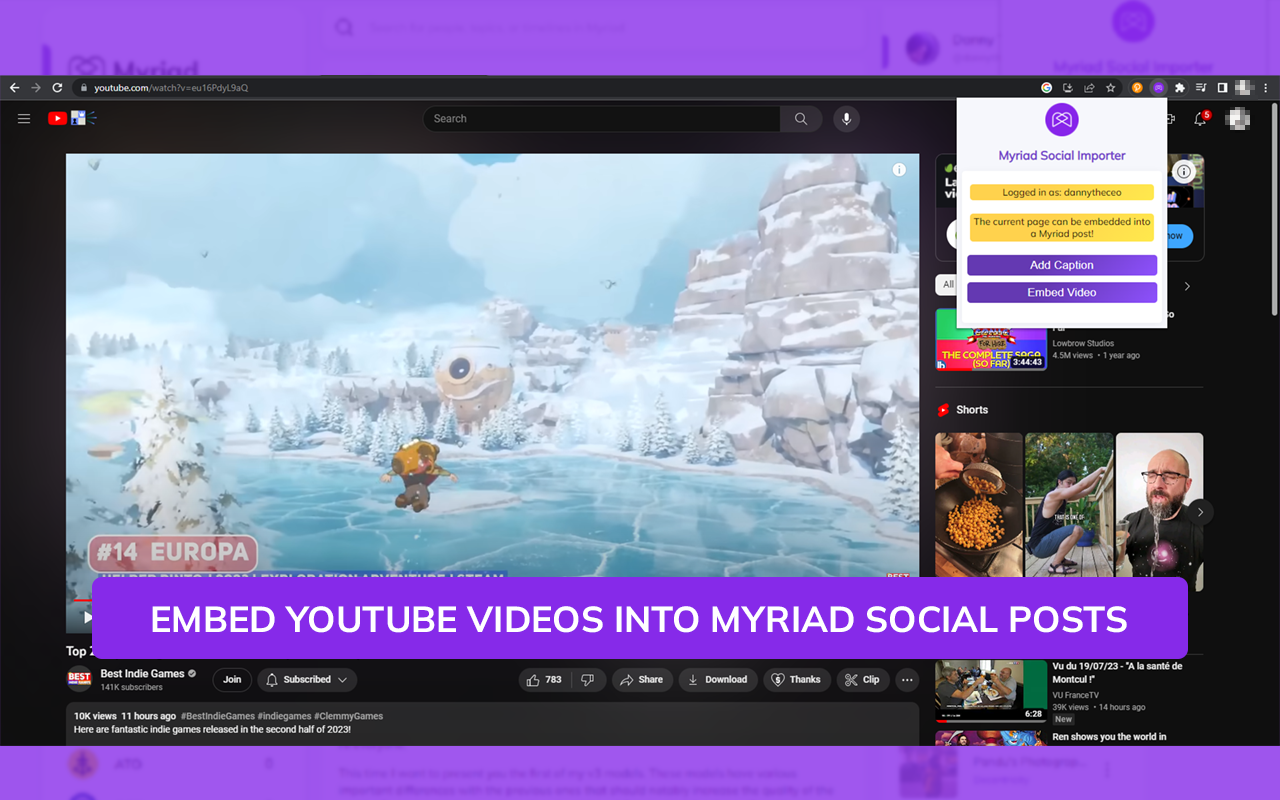
Task: Click the embeddable page notice text
Action: (1062, 228)
